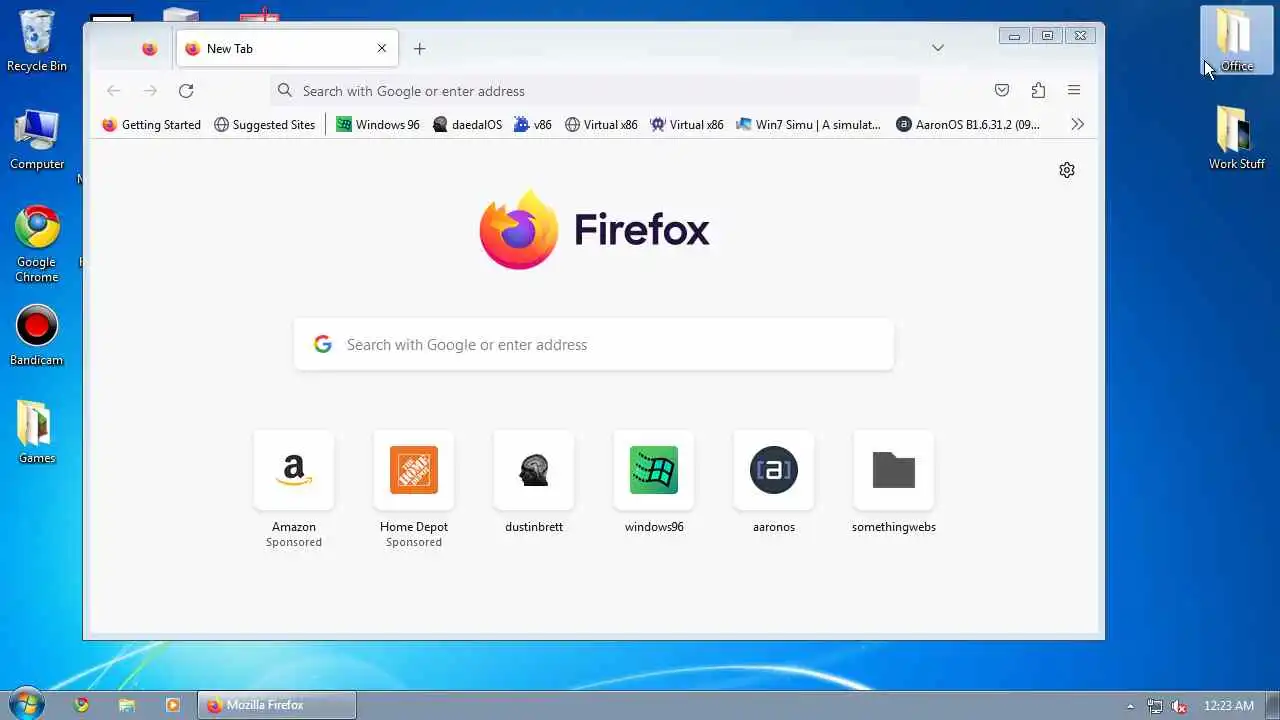Open Windows Explorer from taskbar

coord(127,705)
